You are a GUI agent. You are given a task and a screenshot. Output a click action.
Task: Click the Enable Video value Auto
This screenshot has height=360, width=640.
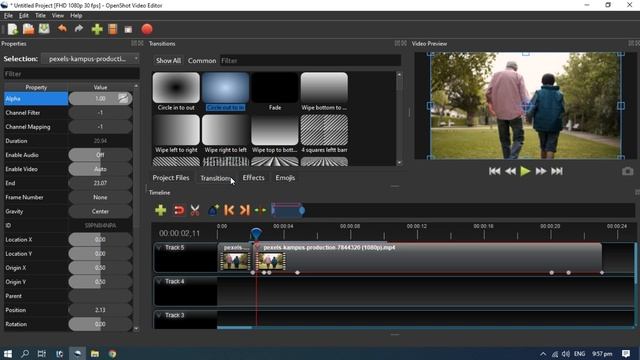click(100, 169)
